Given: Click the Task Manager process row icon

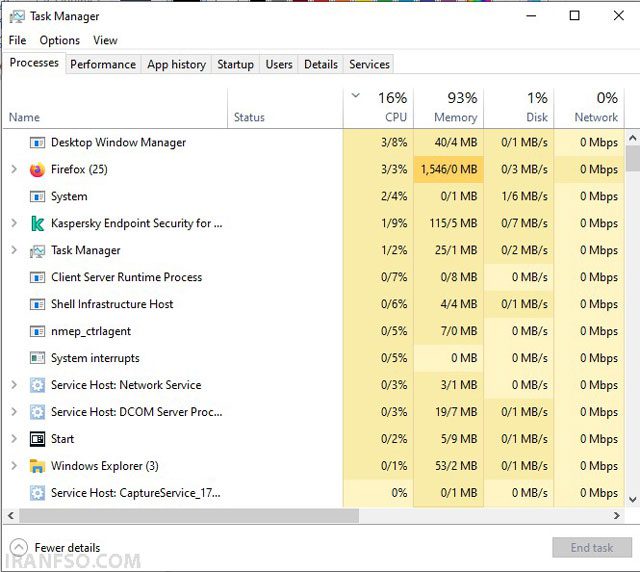Looking at the screenshot, I should point(37,251).
